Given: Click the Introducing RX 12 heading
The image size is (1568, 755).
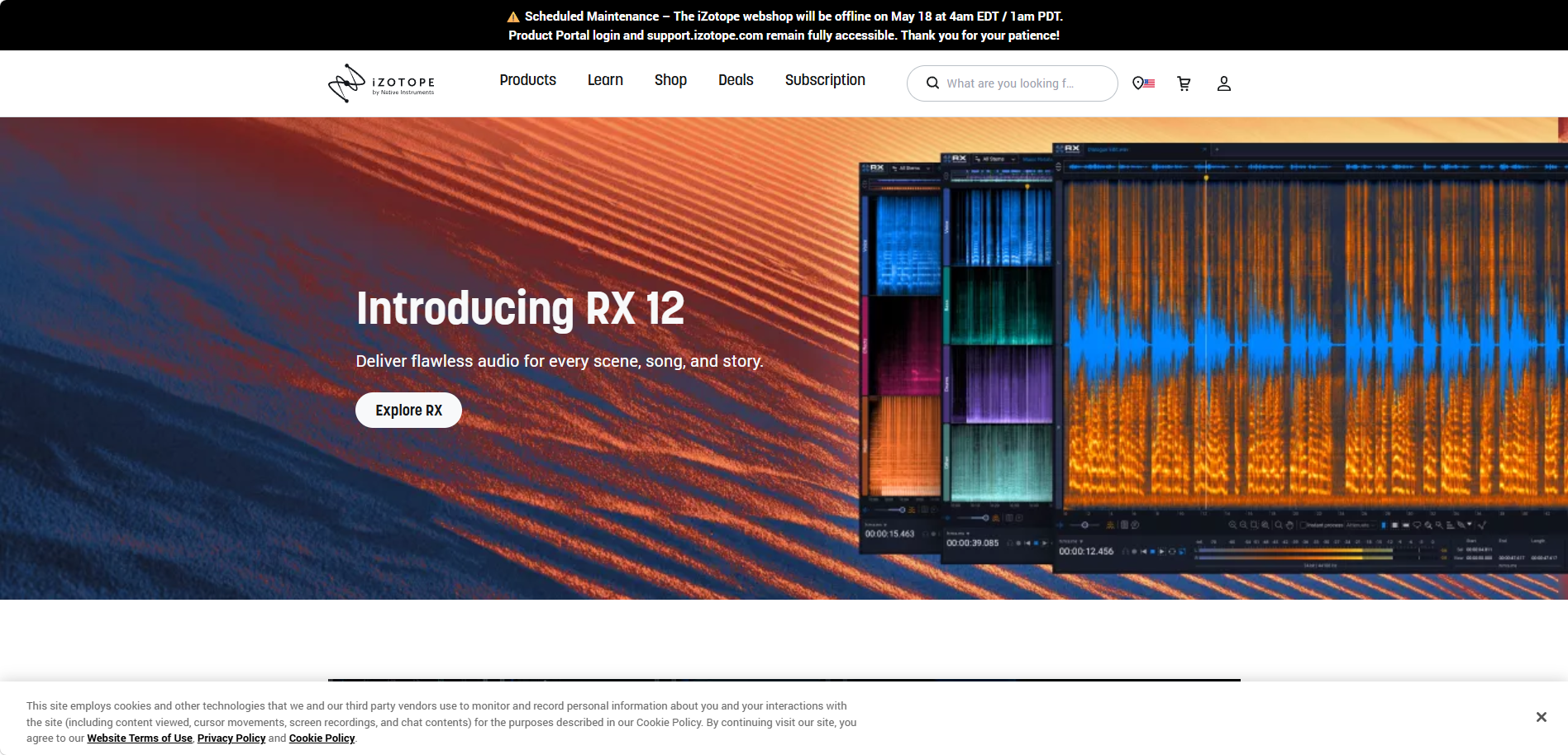Looking at the screenshot, I should (x=520, y=308).
